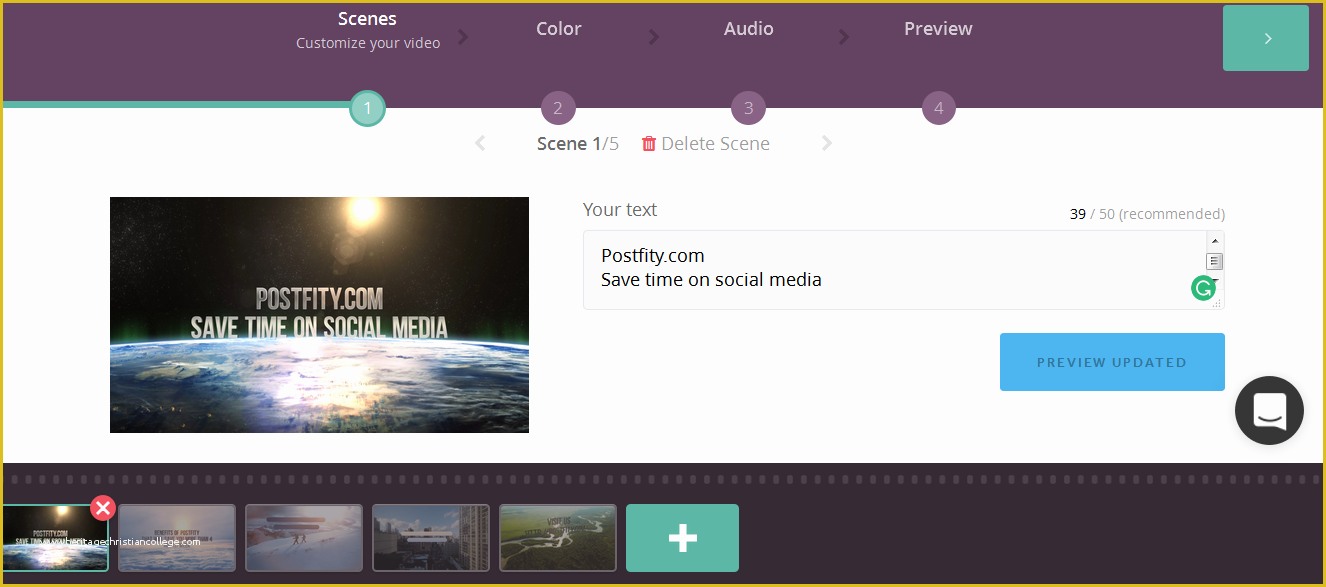This screenshot has width=1326, height=587.
Task: Click the Scene 1/5 label
Action: pyautogui.click(x=578, y=144)
